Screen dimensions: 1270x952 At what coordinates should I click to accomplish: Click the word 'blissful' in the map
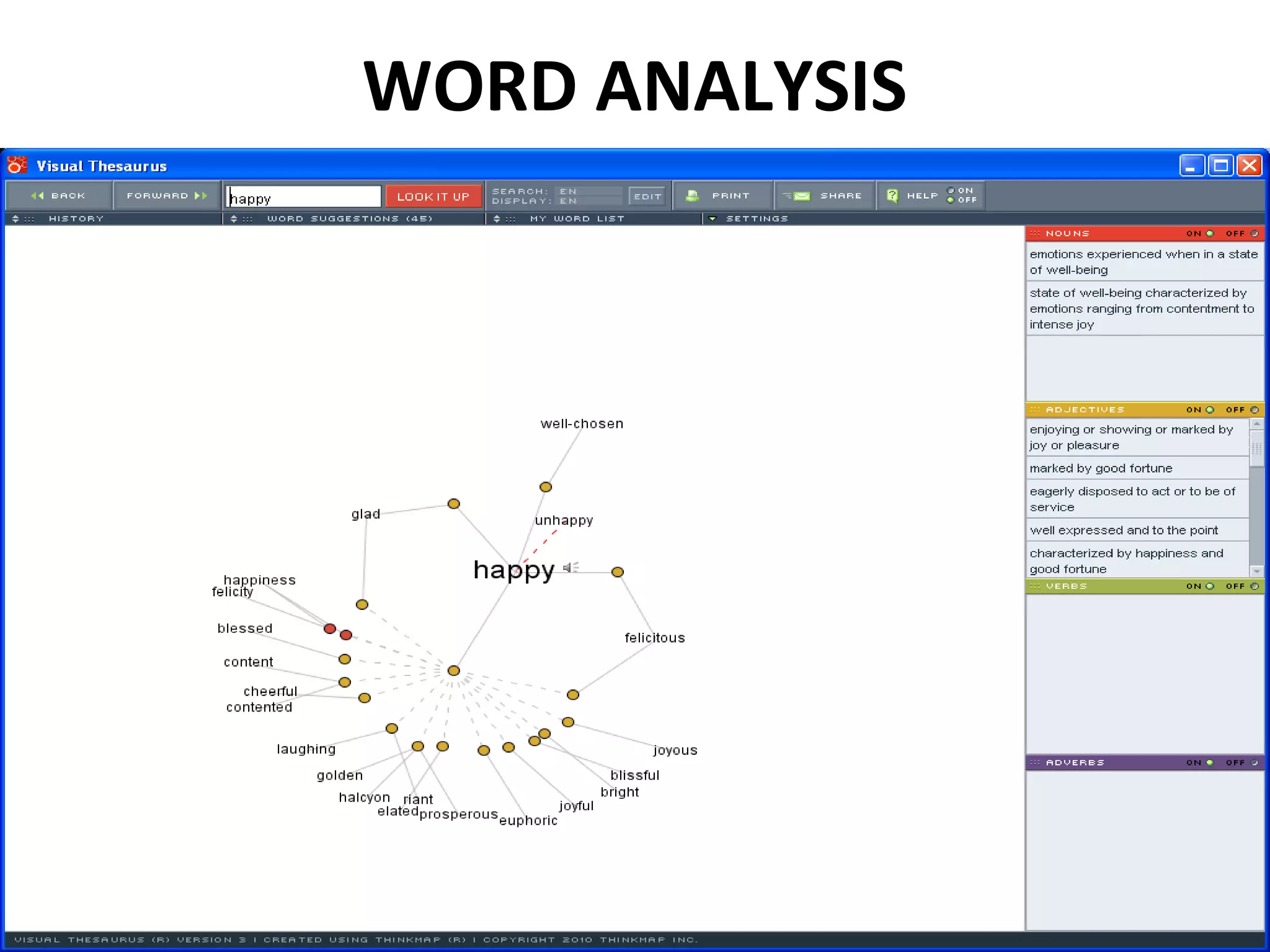[635, 775]
